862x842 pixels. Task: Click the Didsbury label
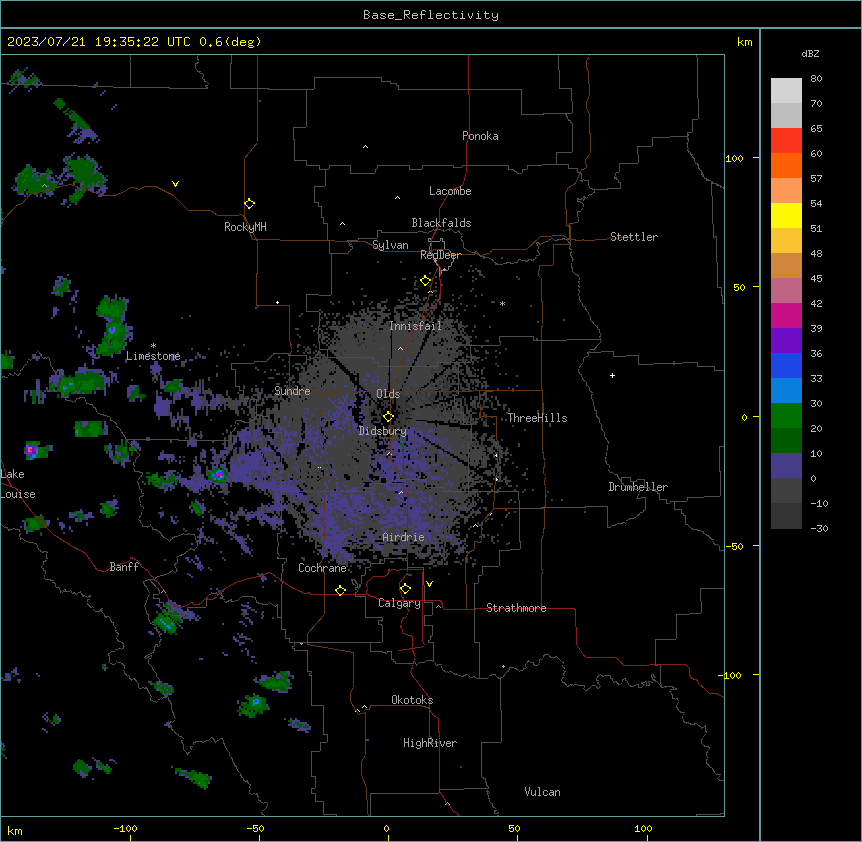(382, 431)
